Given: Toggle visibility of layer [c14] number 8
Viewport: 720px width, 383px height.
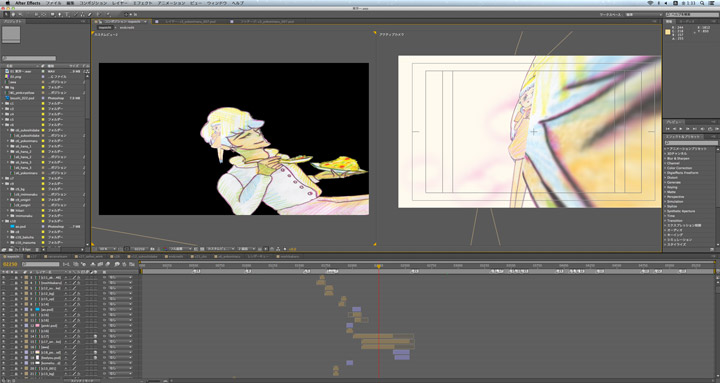Looking at the screenshot, I should tap(4, 304).
